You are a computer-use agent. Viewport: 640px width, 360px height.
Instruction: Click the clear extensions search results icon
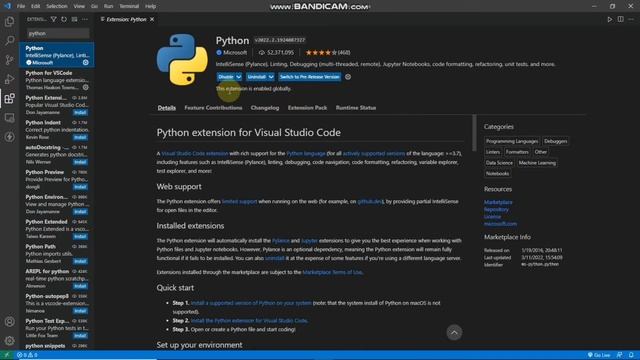point(74,19)
